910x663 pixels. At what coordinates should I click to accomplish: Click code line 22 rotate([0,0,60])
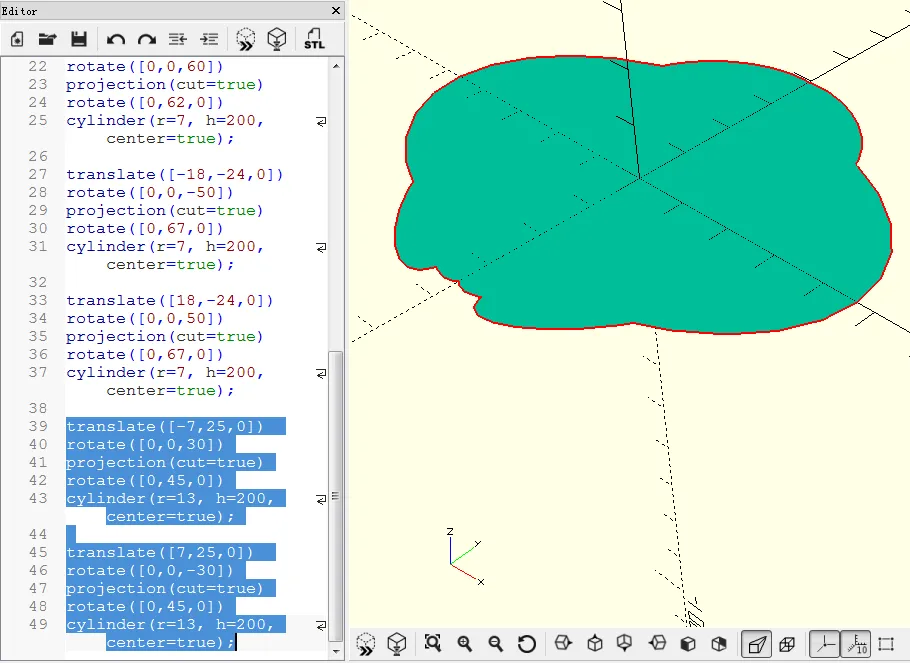145,66
